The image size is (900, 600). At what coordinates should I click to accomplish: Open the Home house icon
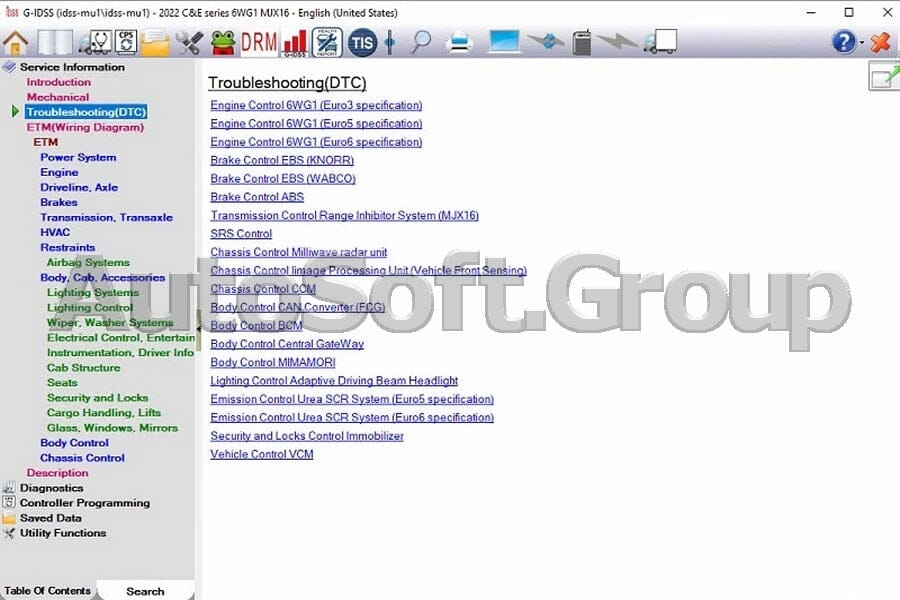pos(15,42)
